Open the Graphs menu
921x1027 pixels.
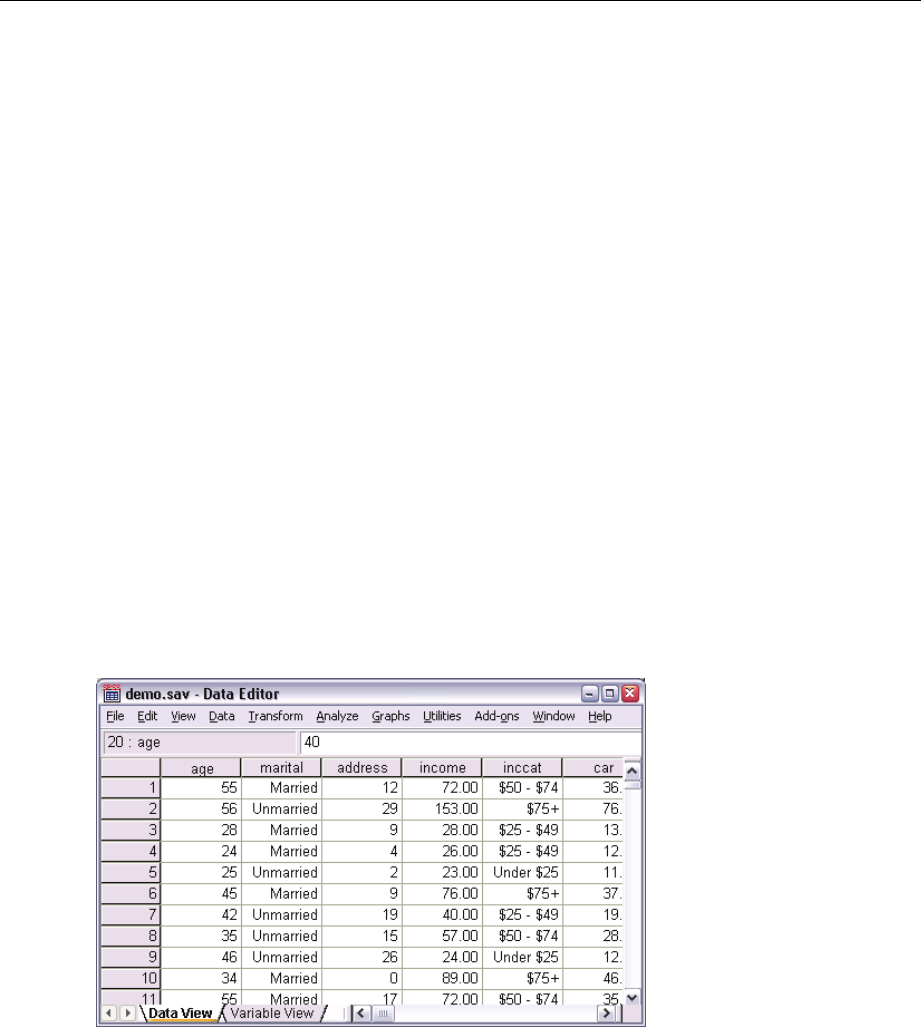click(390, 716)
